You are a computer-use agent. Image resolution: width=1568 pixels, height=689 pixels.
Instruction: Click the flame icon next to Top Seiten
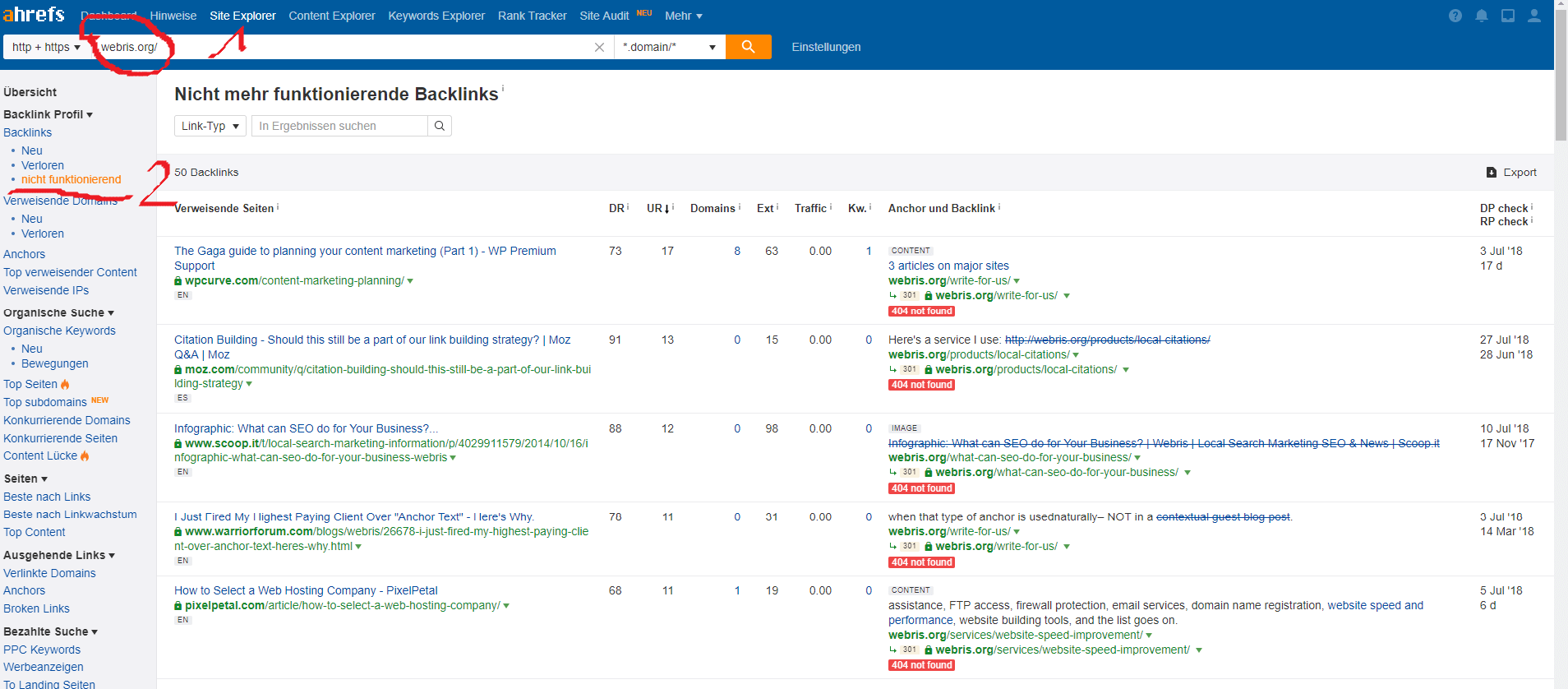point(65,384)
